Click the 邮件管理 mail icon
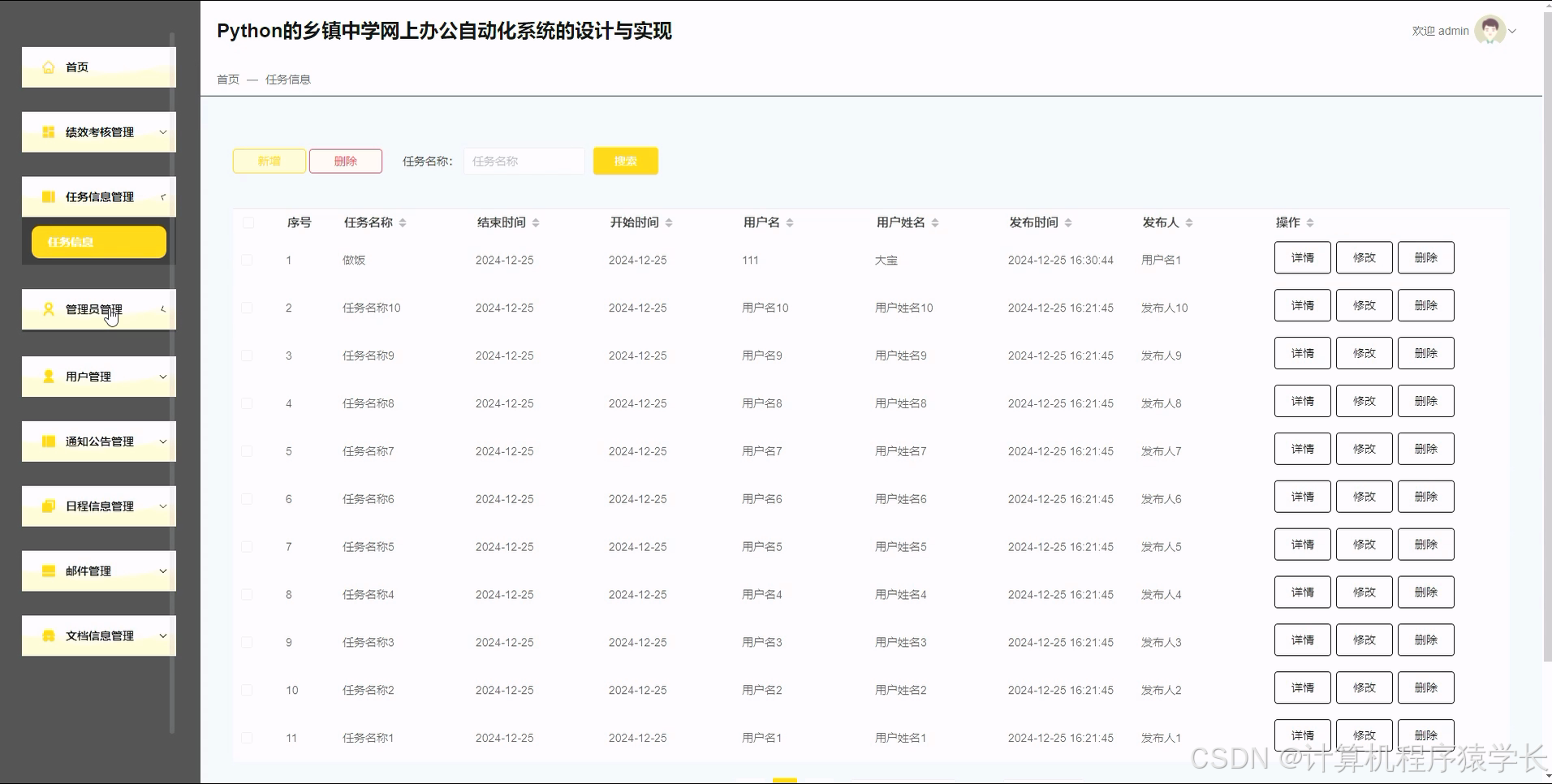 tap(47, 571)
